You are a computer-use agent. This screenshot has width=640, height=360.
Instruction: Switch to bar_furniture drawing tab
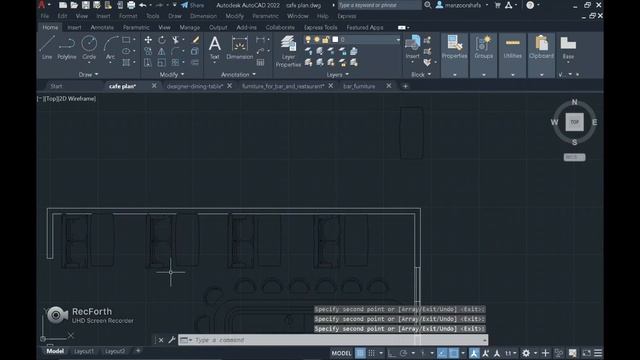(359, 86)
